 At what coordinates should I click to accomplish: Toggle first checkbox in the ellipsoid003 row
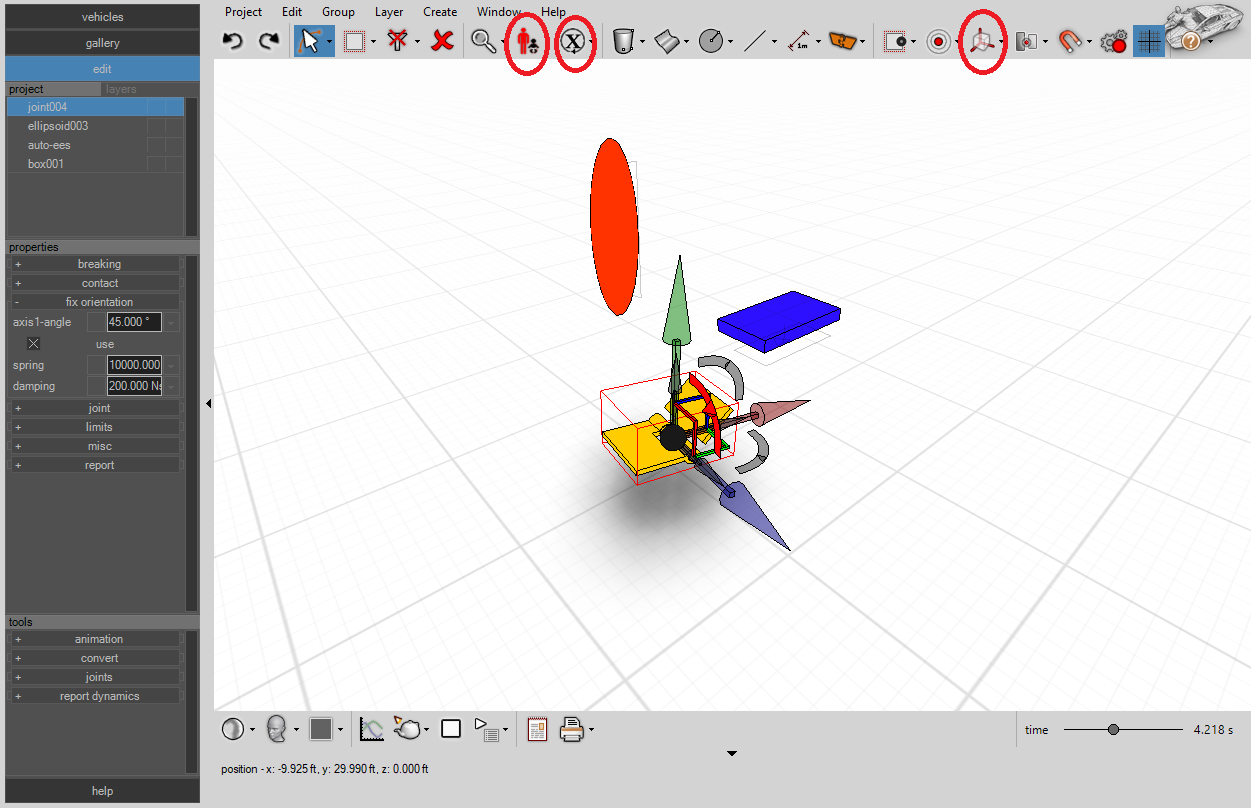(x=156, y=126)
